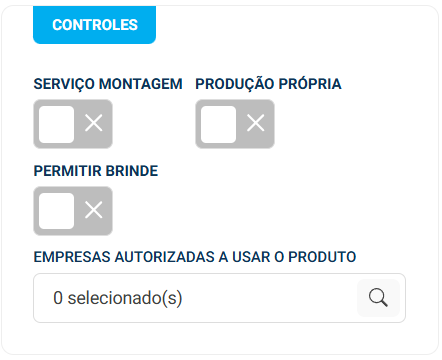442x360 pixels.
Task: Switch on the Permitir Brinde toggle
Action: pyautogui.click(x=73, y=211)
